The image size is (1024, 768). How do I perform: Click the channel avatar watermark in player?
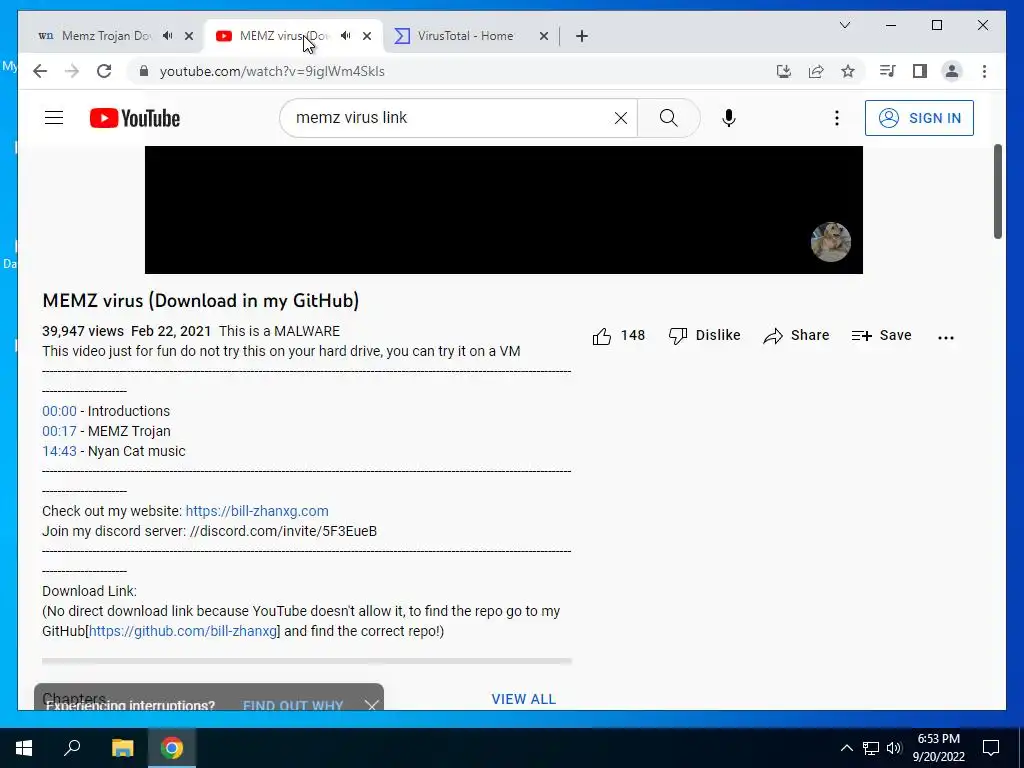830,242
